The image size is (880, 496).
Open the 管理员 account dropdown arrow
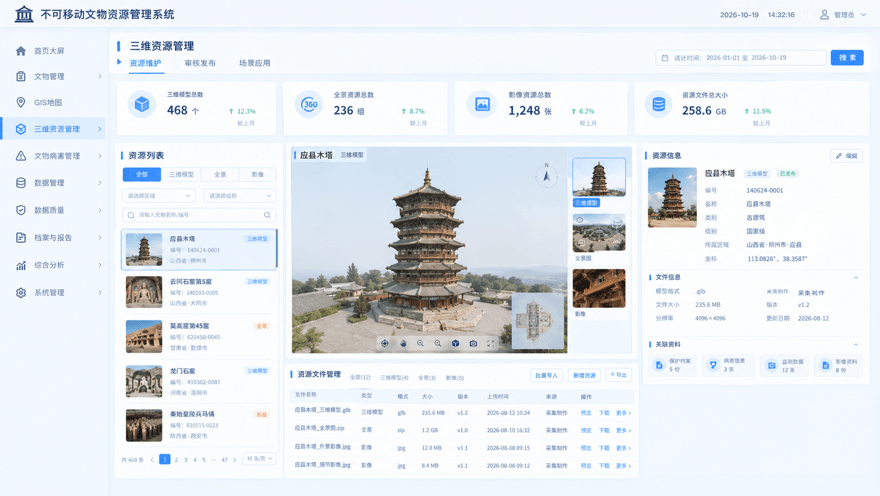(x=864, y=15)
